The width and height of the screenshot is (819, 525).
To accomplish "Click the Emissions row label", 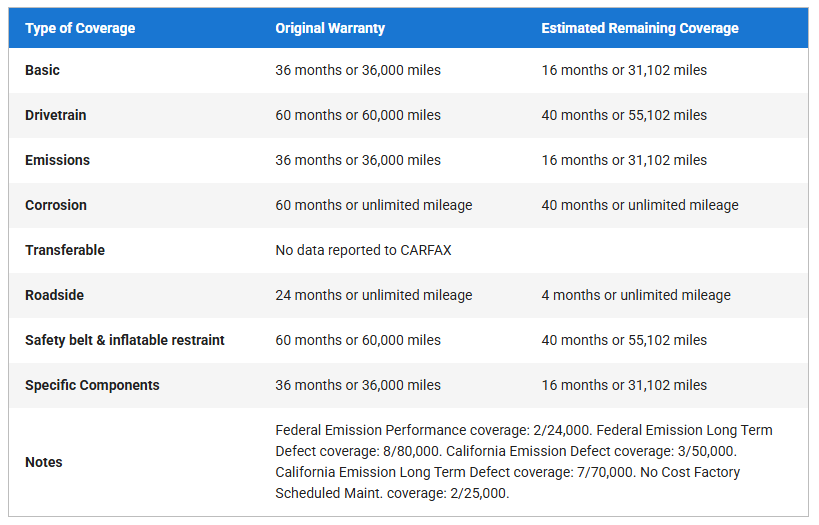I will 57,160.
